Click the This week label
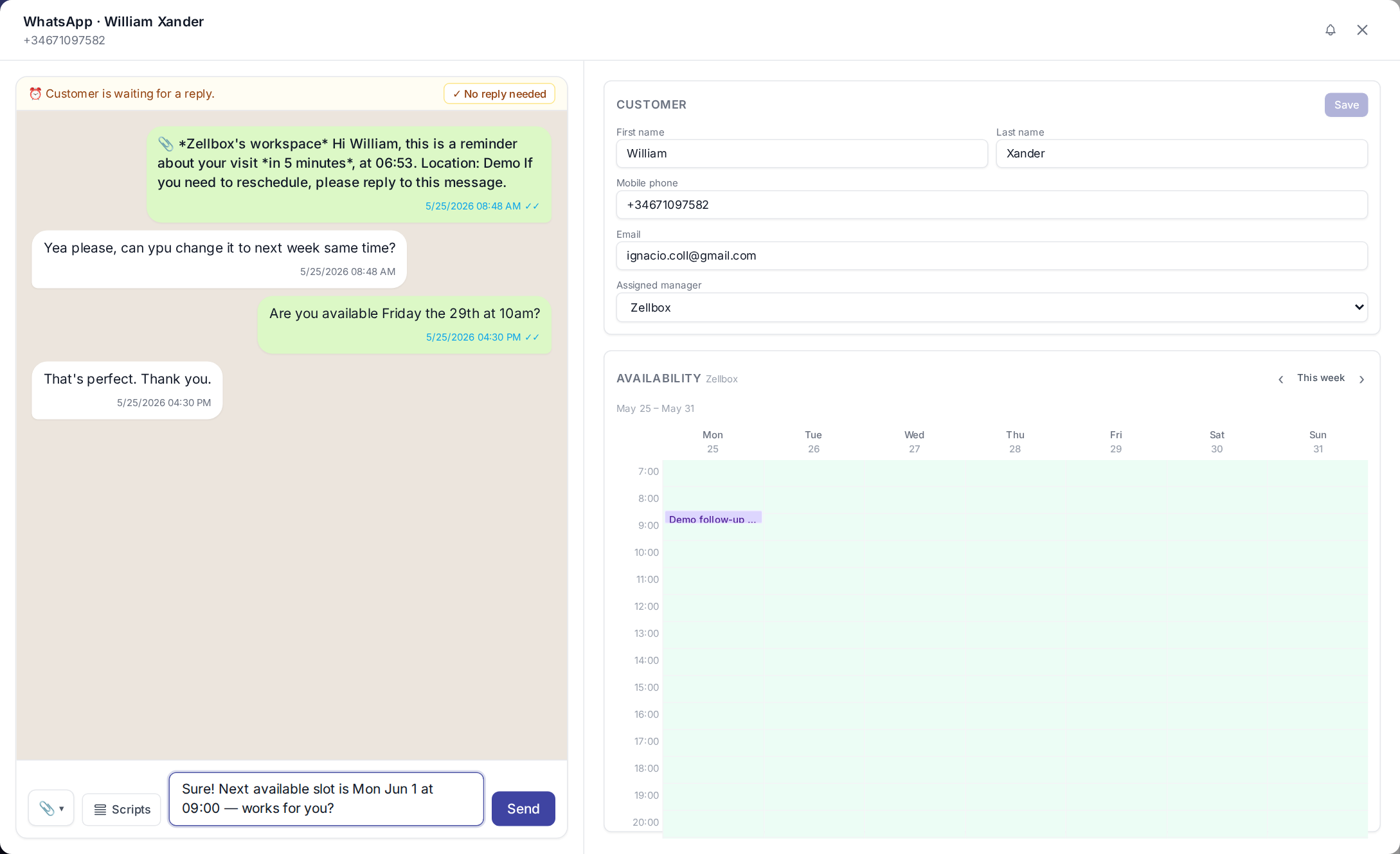The height and width of the screenshot is (854, 1400). [1320, 378]
